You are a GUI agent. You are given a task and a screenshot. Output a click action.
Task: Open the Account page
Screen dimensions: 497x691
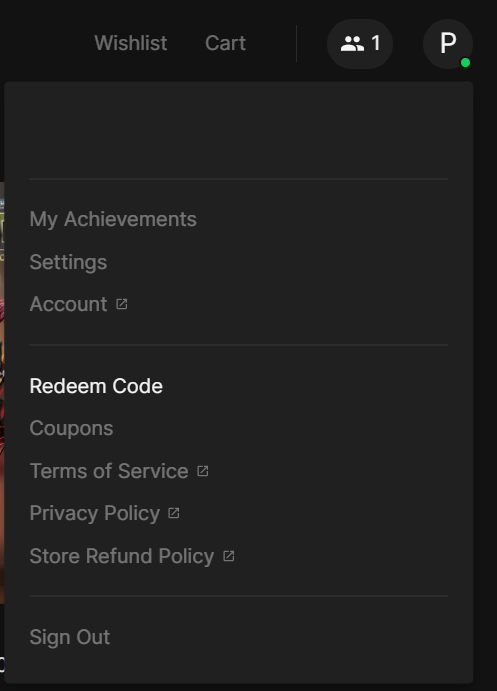(68, 304)
